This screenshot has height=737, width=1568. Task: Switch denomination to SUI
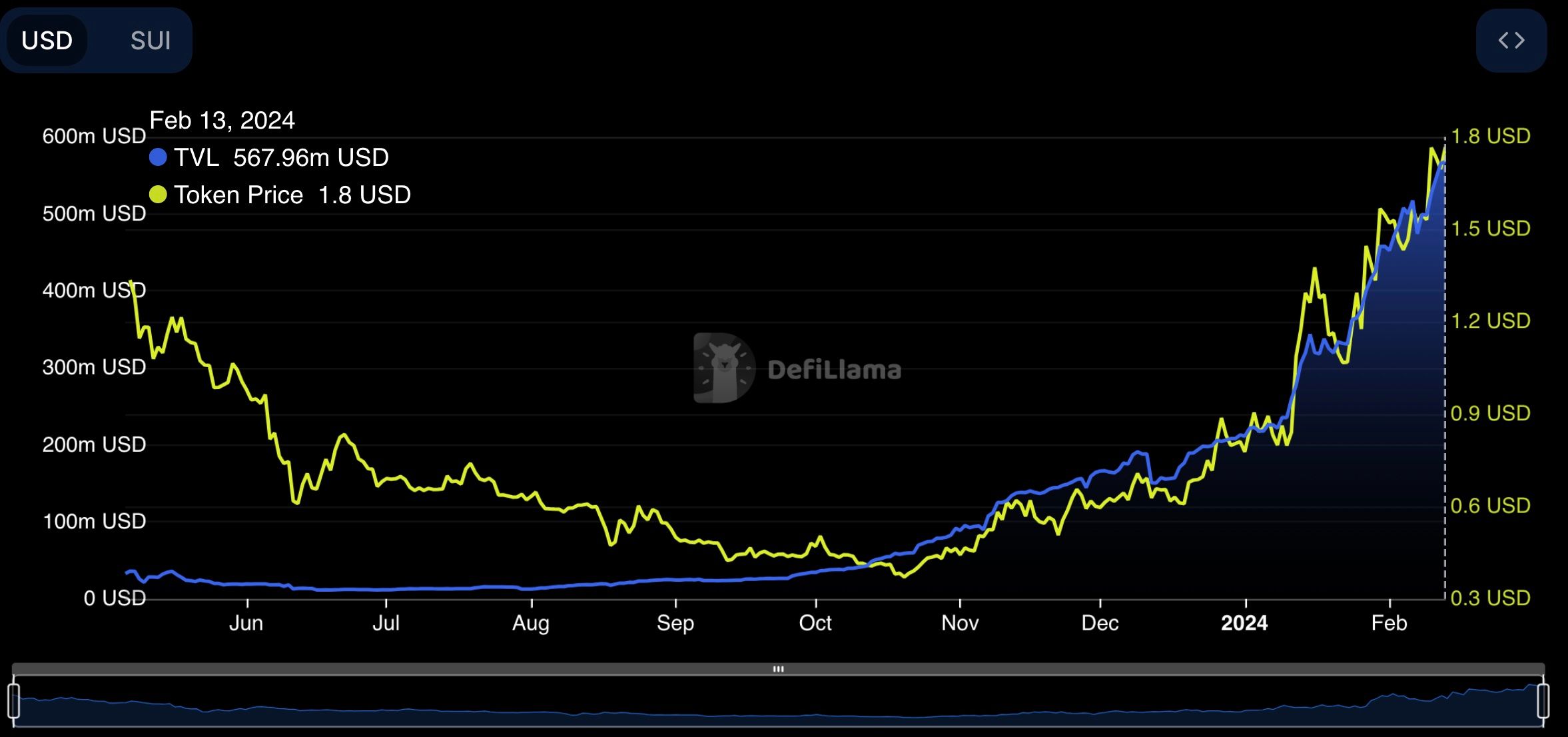pyautogui.click(x=151, y=41)
